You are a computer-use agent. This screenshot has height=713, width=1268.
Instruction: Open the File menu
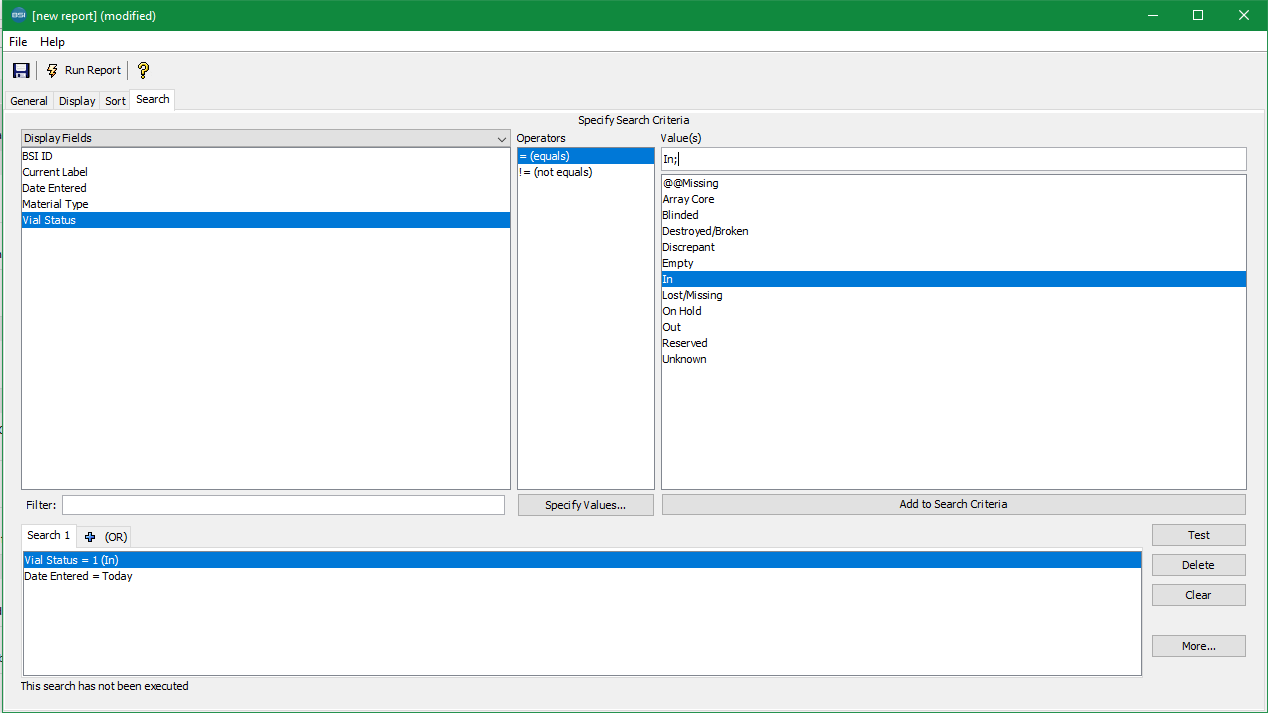point(18,42)
